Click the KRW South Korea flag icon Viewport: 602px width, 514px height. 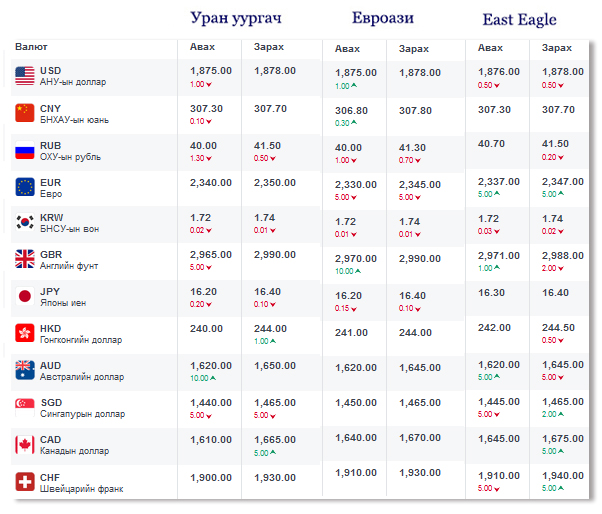(25, 222)
